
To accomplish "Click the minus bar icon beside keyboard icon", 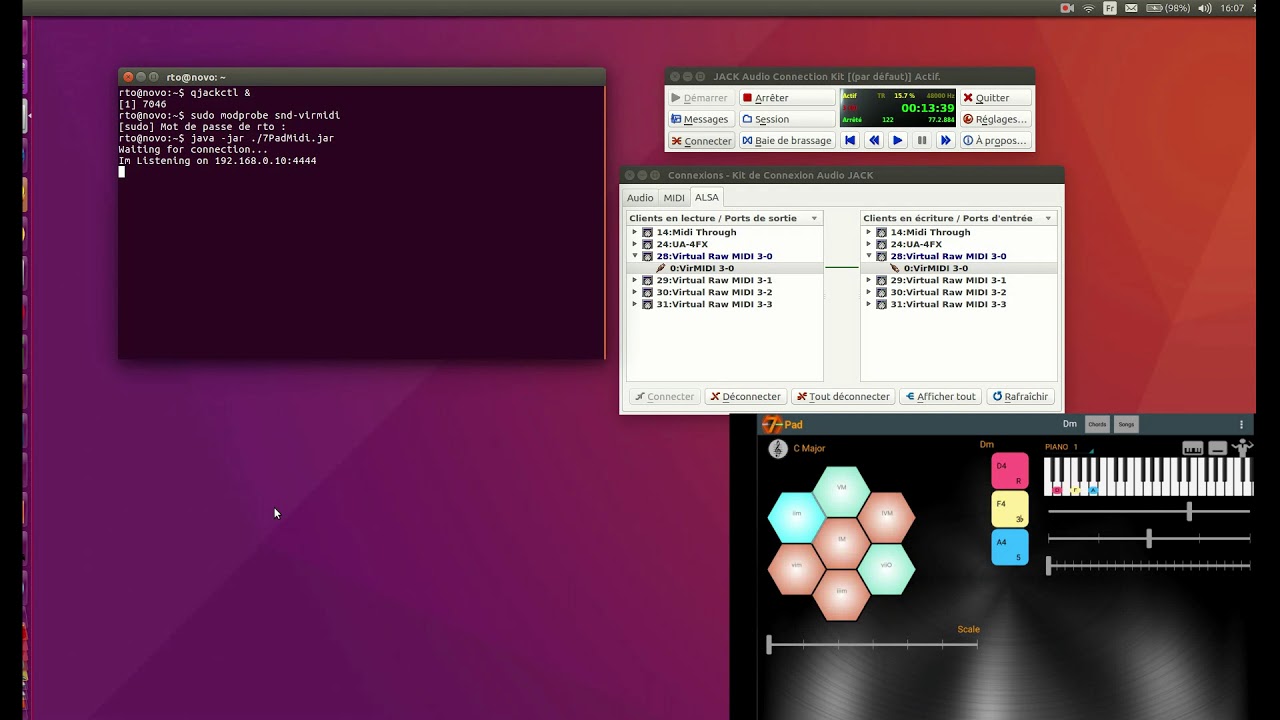I will [1218, 448].
